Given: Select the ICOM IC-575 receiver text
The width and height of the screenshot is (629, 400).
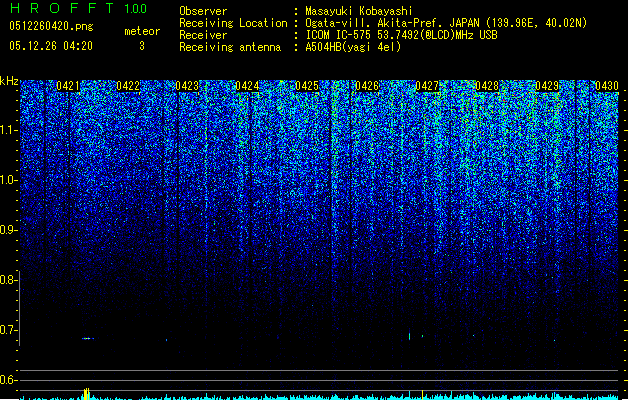Looking at the screenshot, I should pyautogui.click(x=401, y=35).
